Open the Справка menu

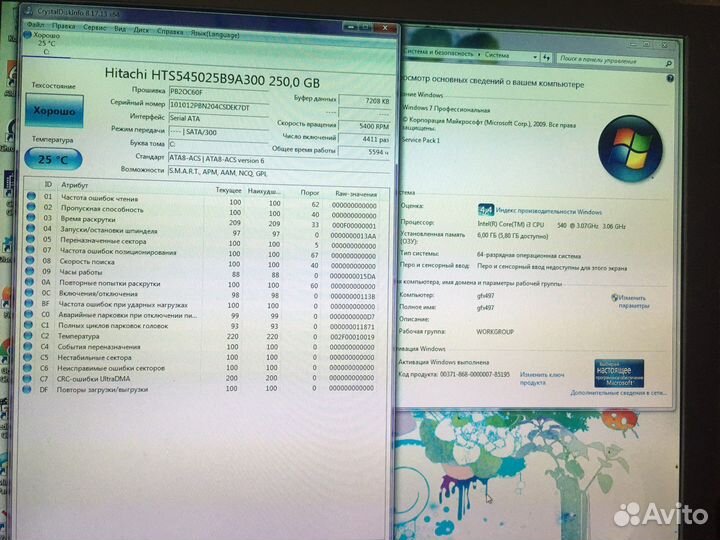170,32
